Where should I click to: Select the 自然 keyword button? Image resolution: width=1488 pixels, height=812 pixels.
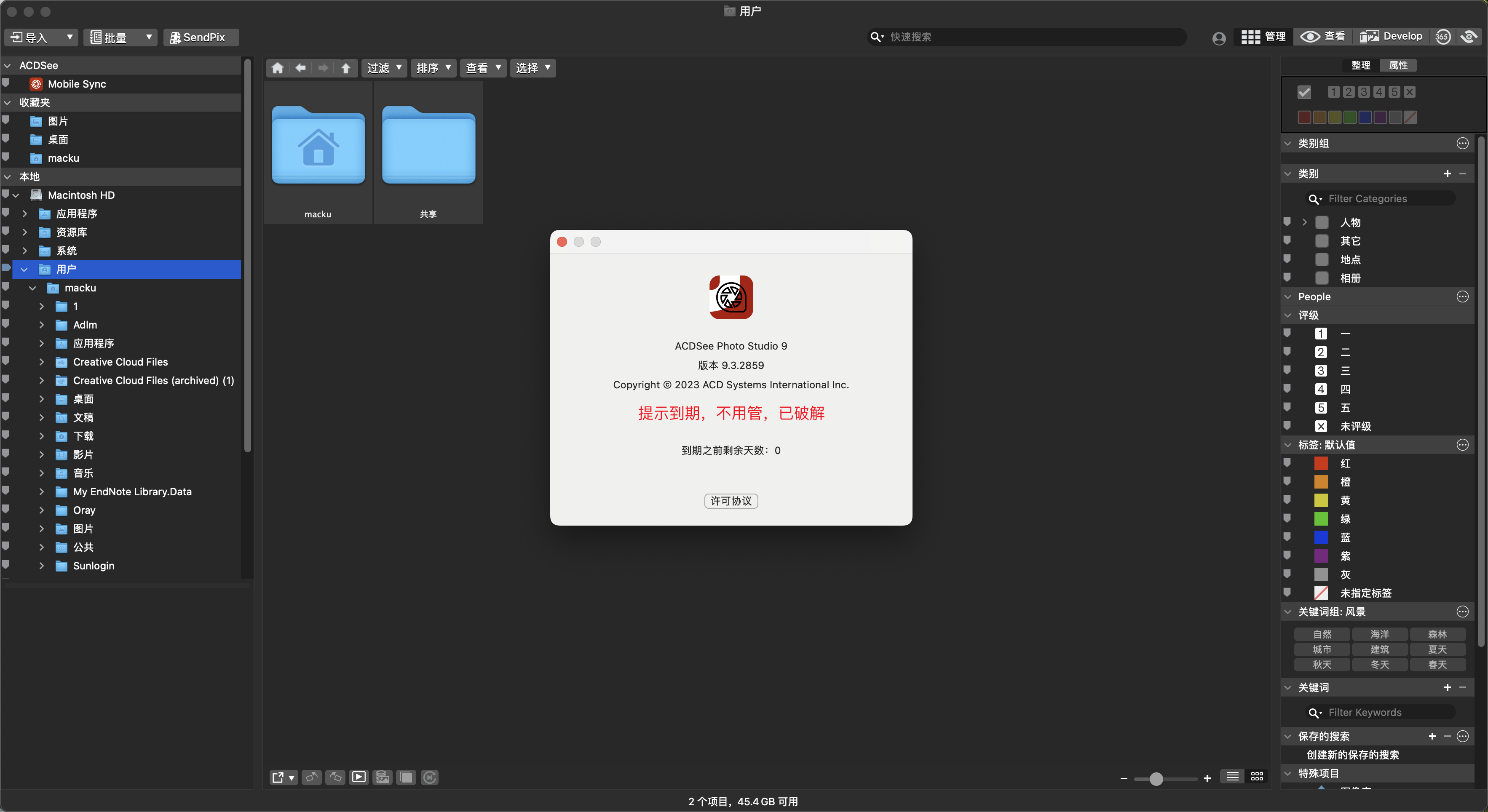coord(1322,634)
